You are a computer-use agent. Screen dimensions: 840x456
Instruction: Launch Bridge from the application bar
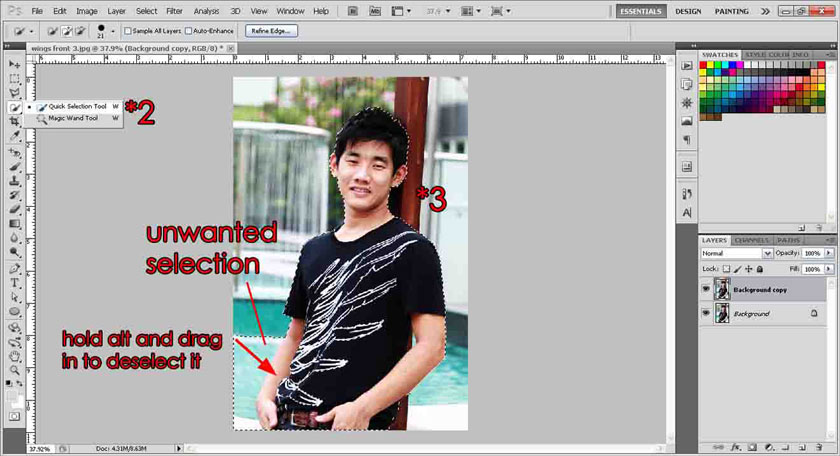[352, 11]
